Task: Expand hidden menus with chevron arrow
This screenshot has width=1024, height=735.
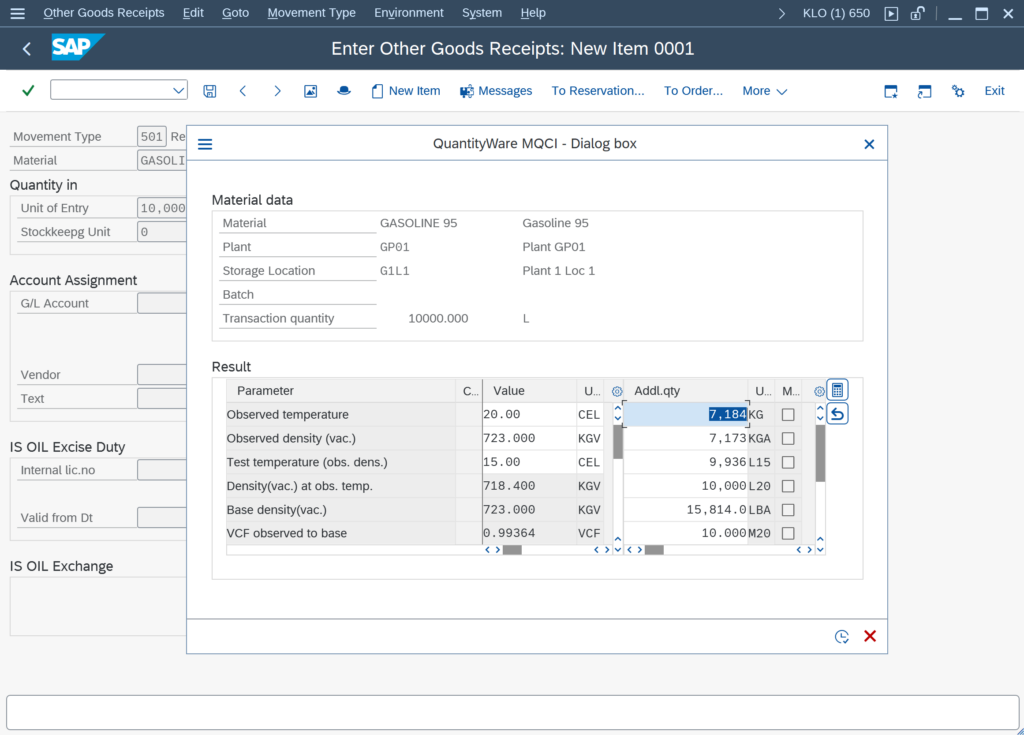Action: pyautogui.click(x=782, y=13)
